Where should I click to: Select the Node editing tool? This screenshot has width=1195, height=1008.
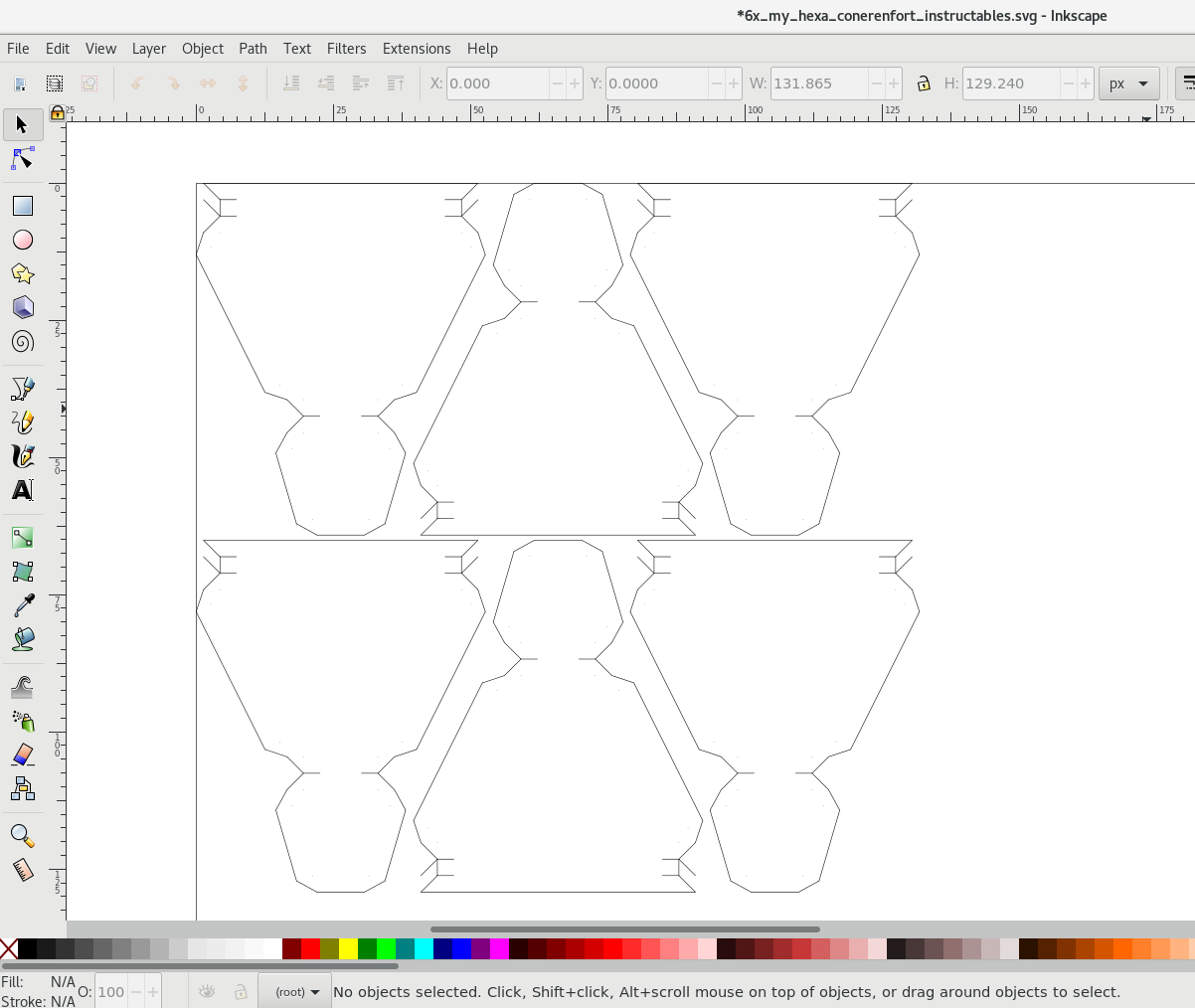(22, 159)
